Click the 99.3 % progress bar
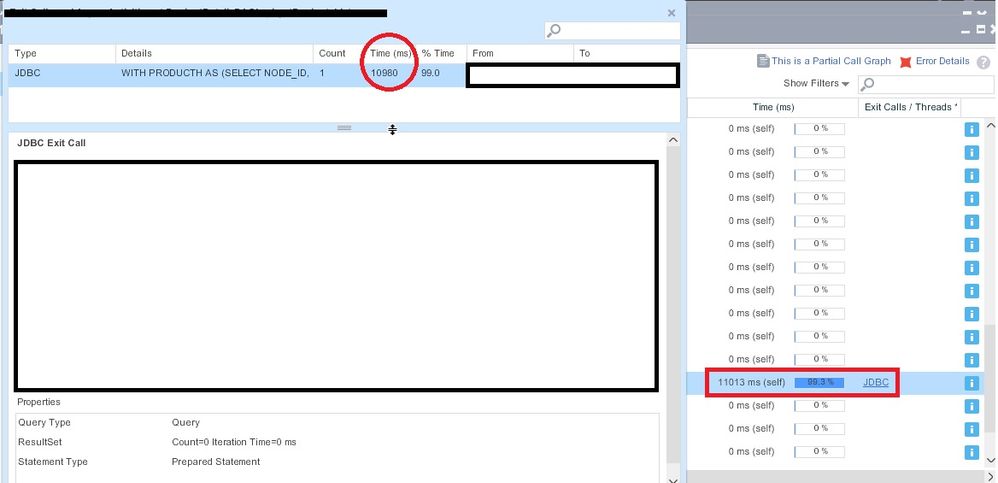The image size is (998, 483). [819, 383]
